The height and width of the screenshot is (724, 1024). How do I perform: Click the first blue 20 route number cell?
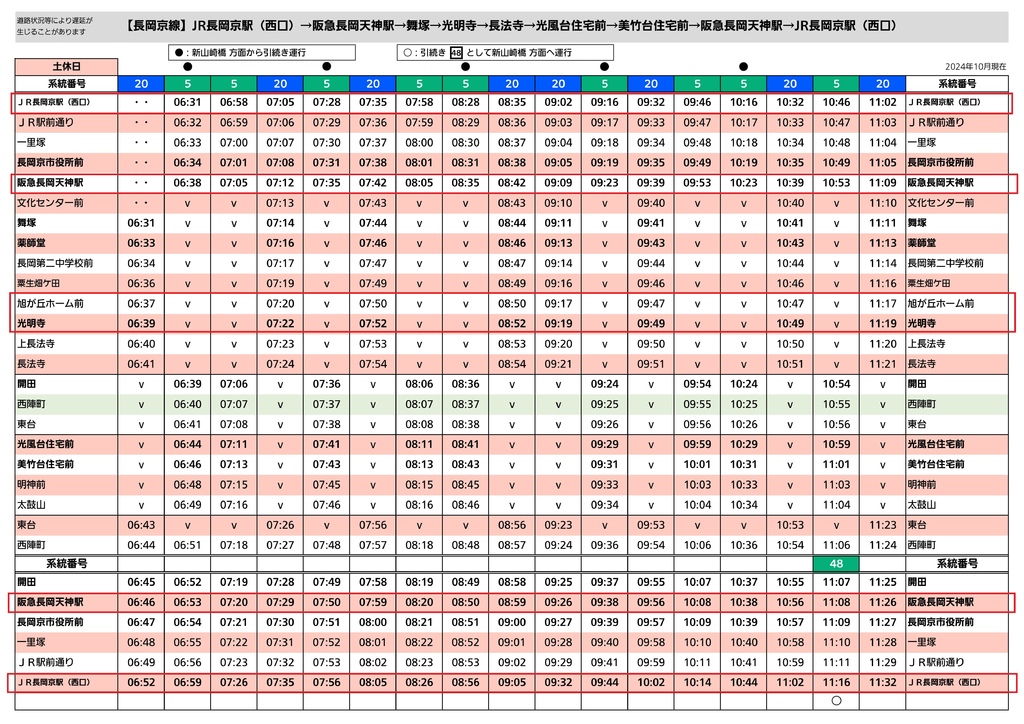click(141, 84)
